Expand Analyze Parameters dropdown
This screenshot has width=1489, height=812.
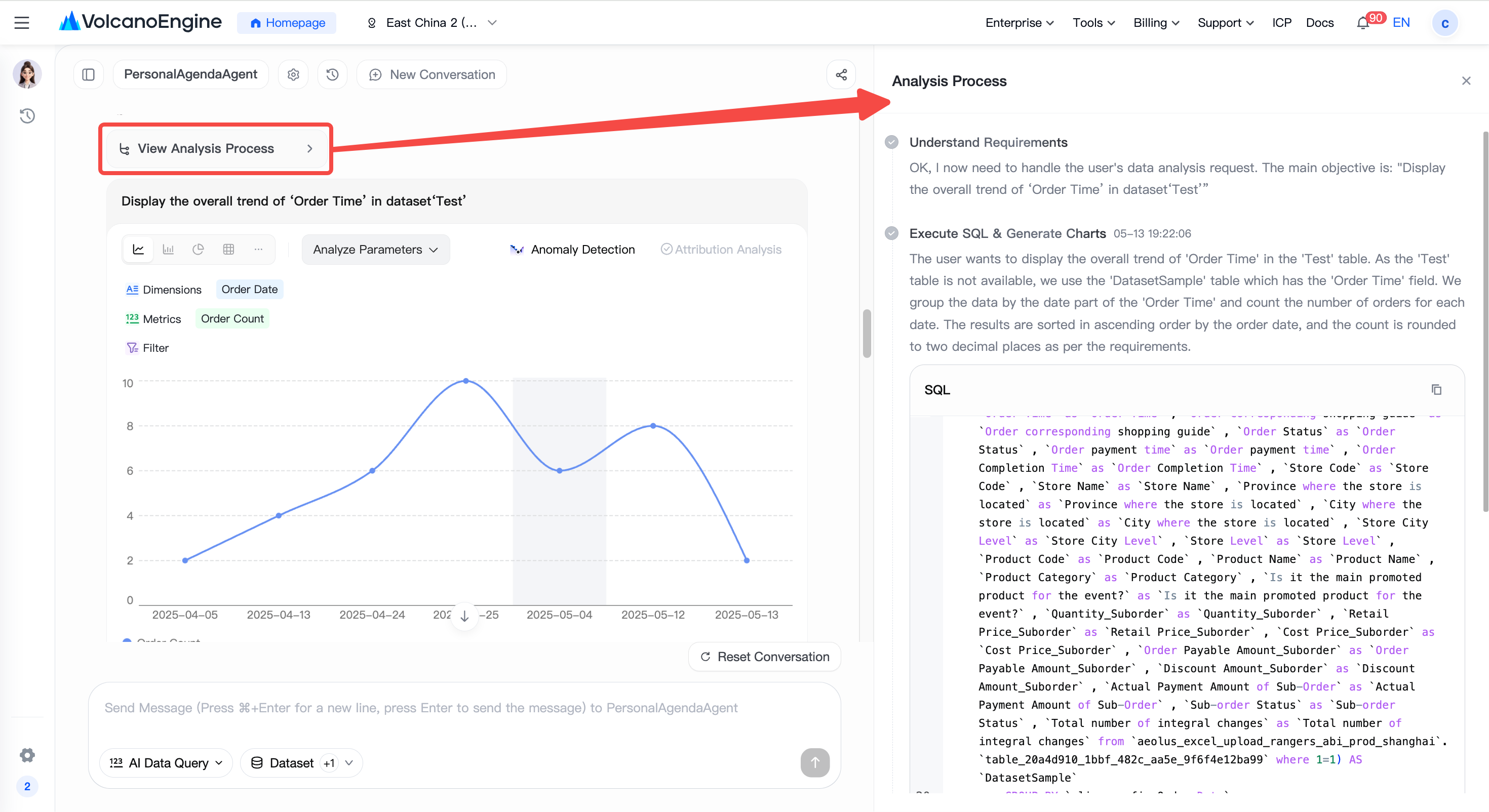click(x=376, y=250)
